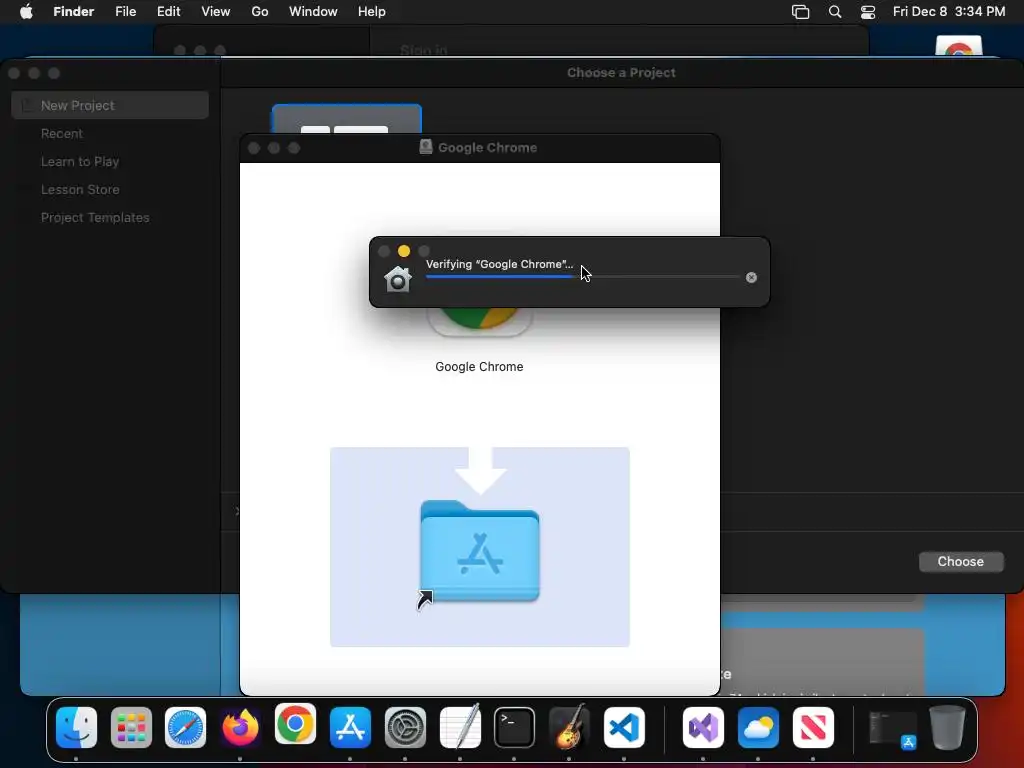Open System Preferences from the Dock

pos(405,727)
